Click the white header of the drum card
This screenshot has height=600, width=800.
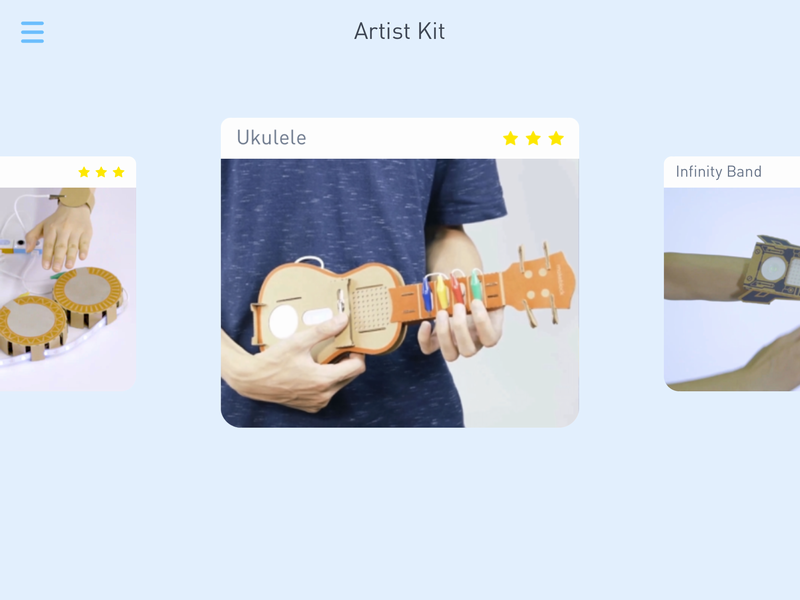pos(68,172)
